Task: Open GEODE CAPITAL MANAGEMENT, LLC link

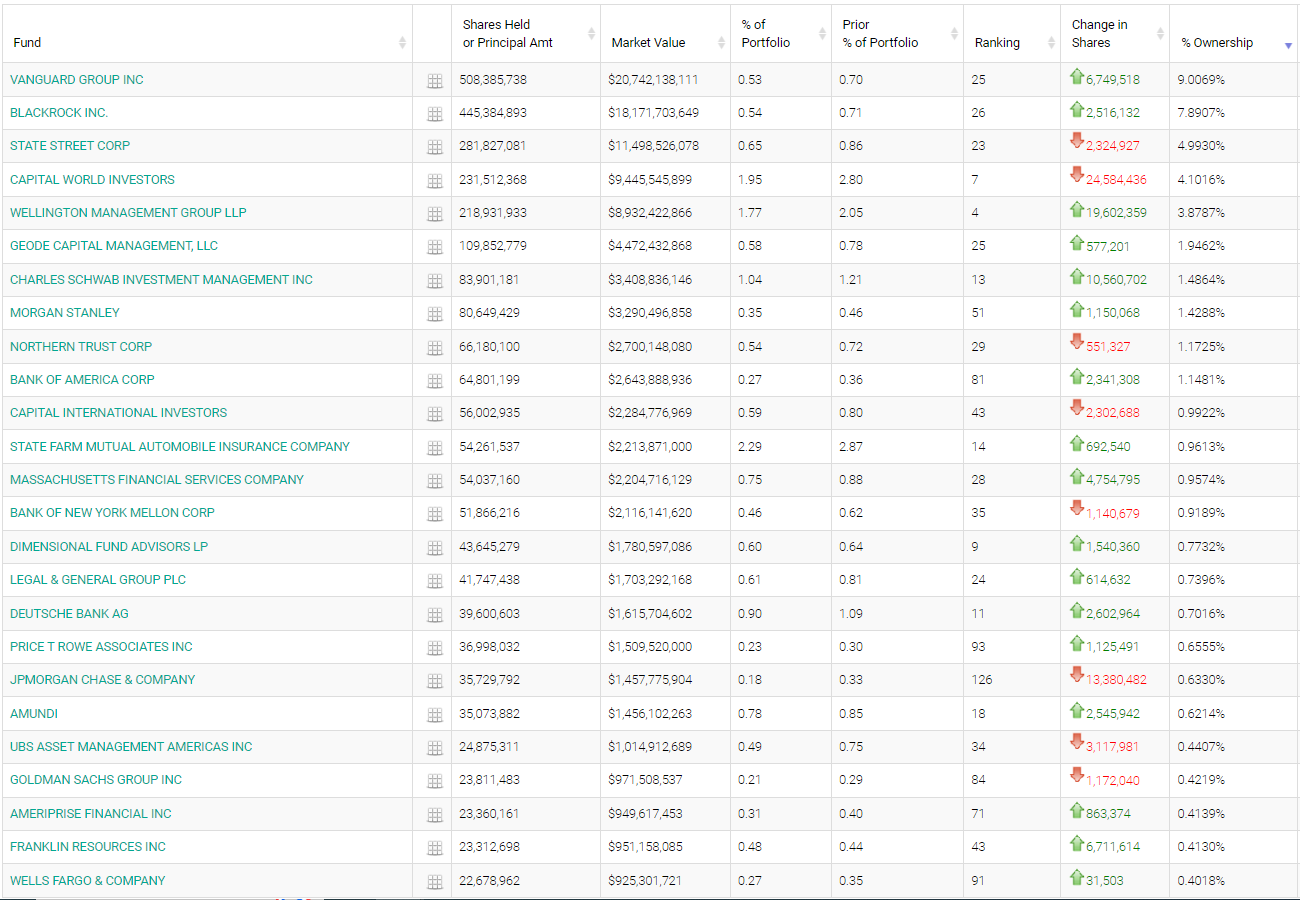Action: pos(114,246)
